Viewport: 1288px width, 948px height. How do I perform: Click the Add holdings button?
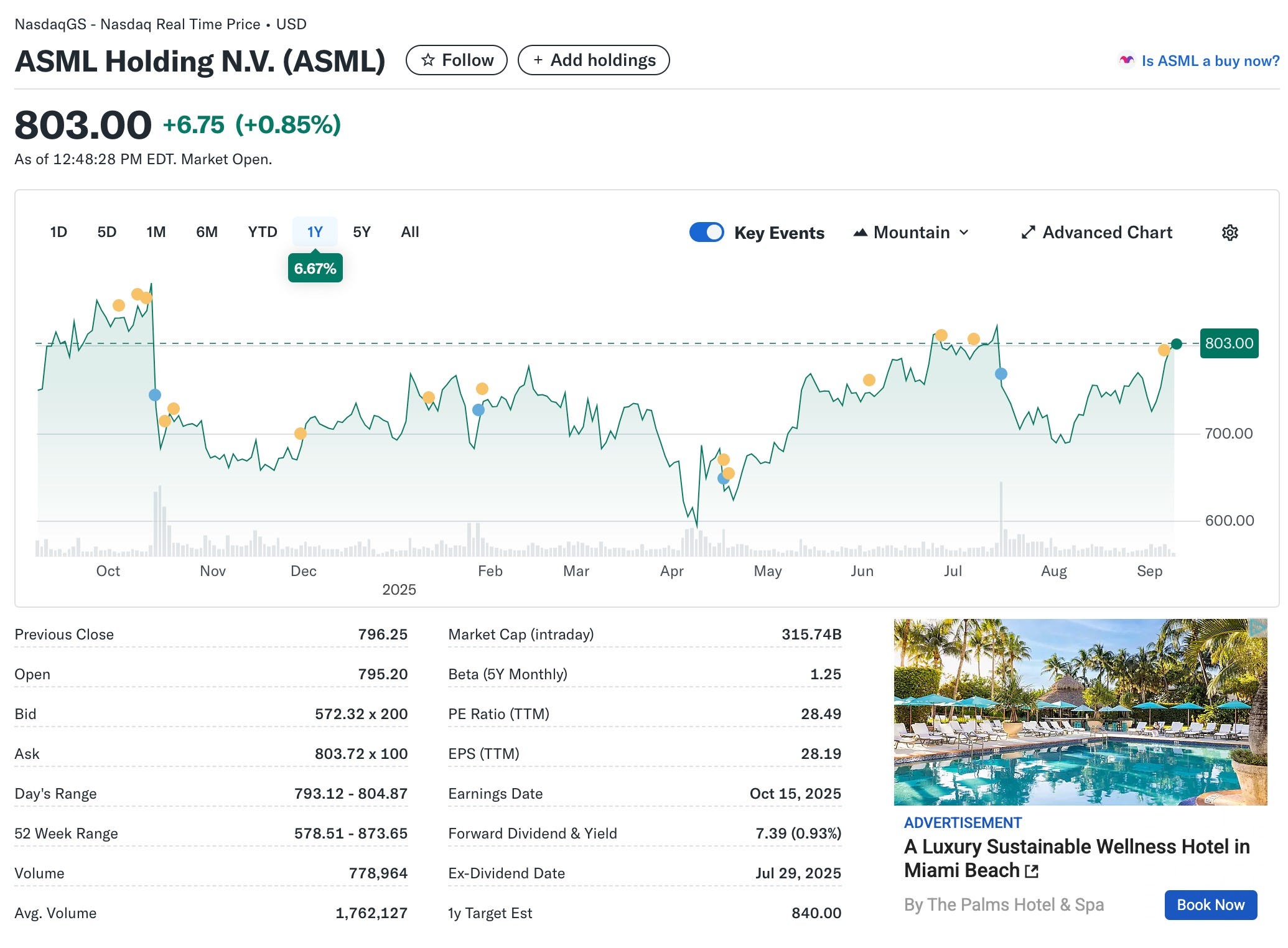594,60
